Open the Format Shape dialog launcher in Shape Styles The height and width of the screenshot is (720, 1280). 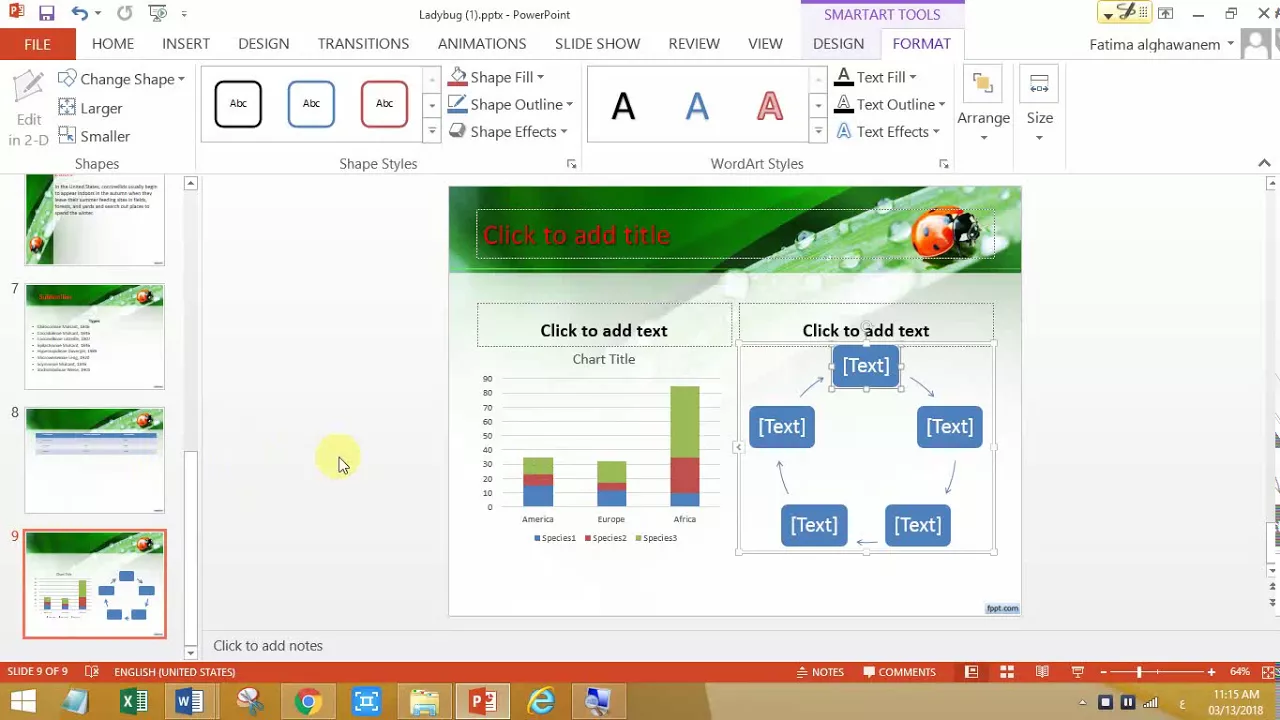click(x=572, y=164)
